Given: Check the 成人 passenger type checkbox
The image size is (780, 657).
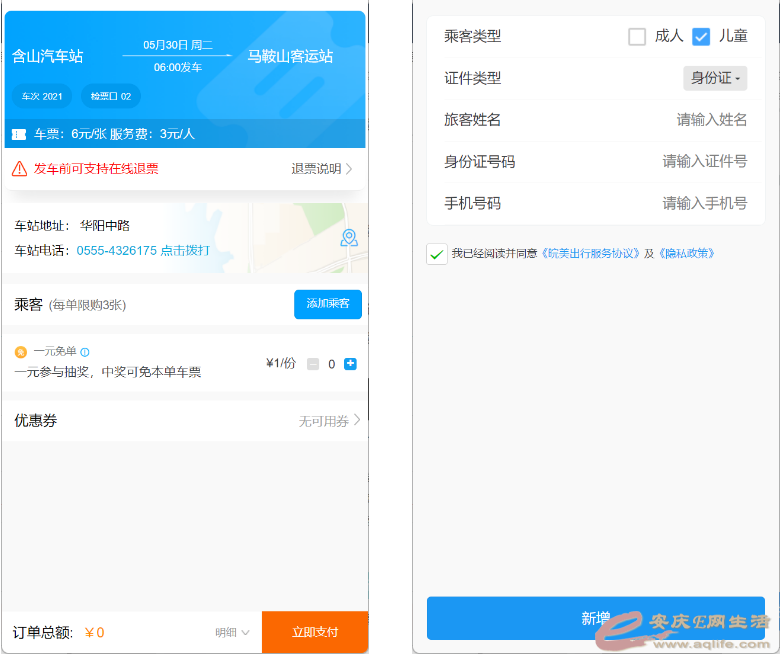Looking at the screenshot, I should click(x=637, y=37).
